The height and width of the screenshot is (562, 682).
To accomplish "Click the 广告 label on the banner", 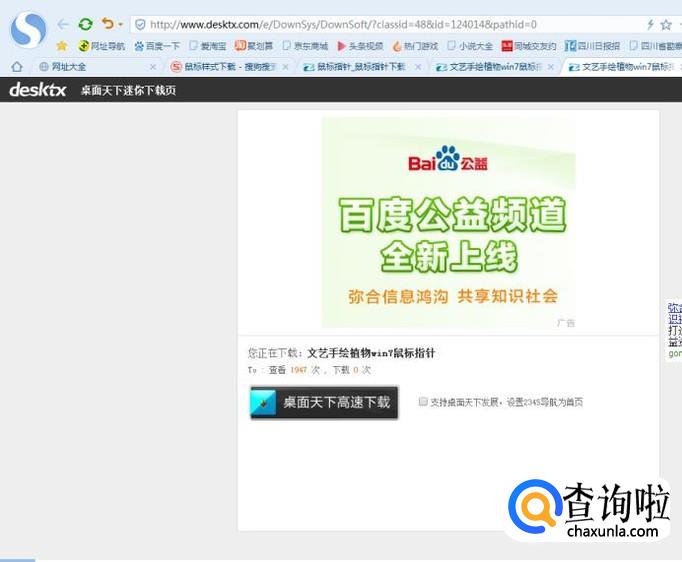I will tap(565, 323).
